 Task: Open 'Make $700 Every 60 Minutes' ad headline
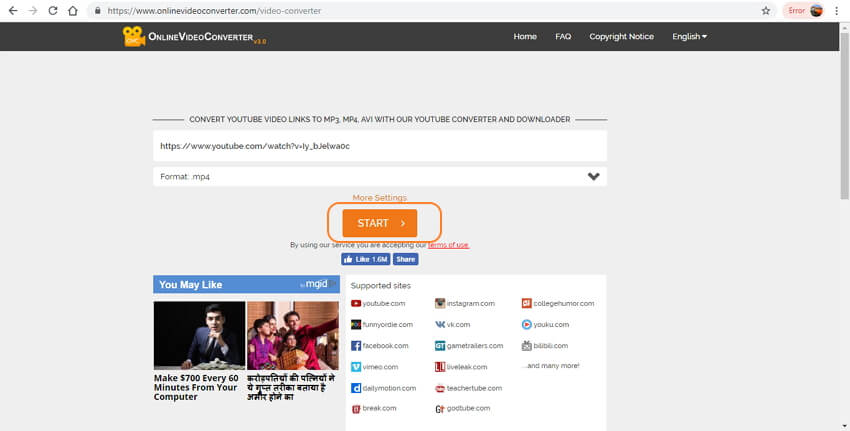(x=196, y=387)
